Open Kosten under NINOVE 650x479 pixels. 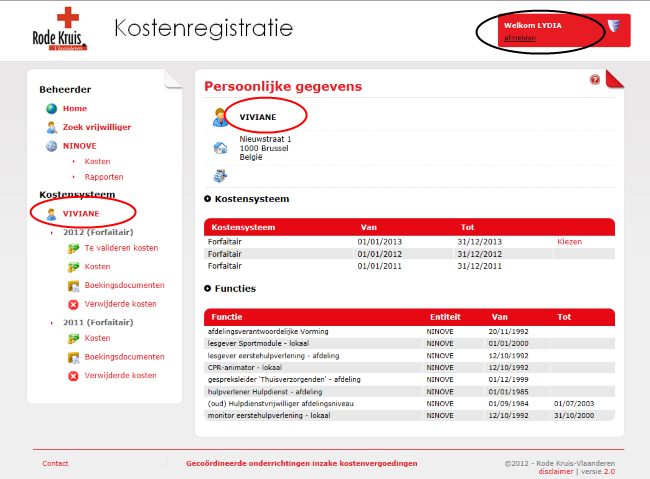tap(97, 161)
